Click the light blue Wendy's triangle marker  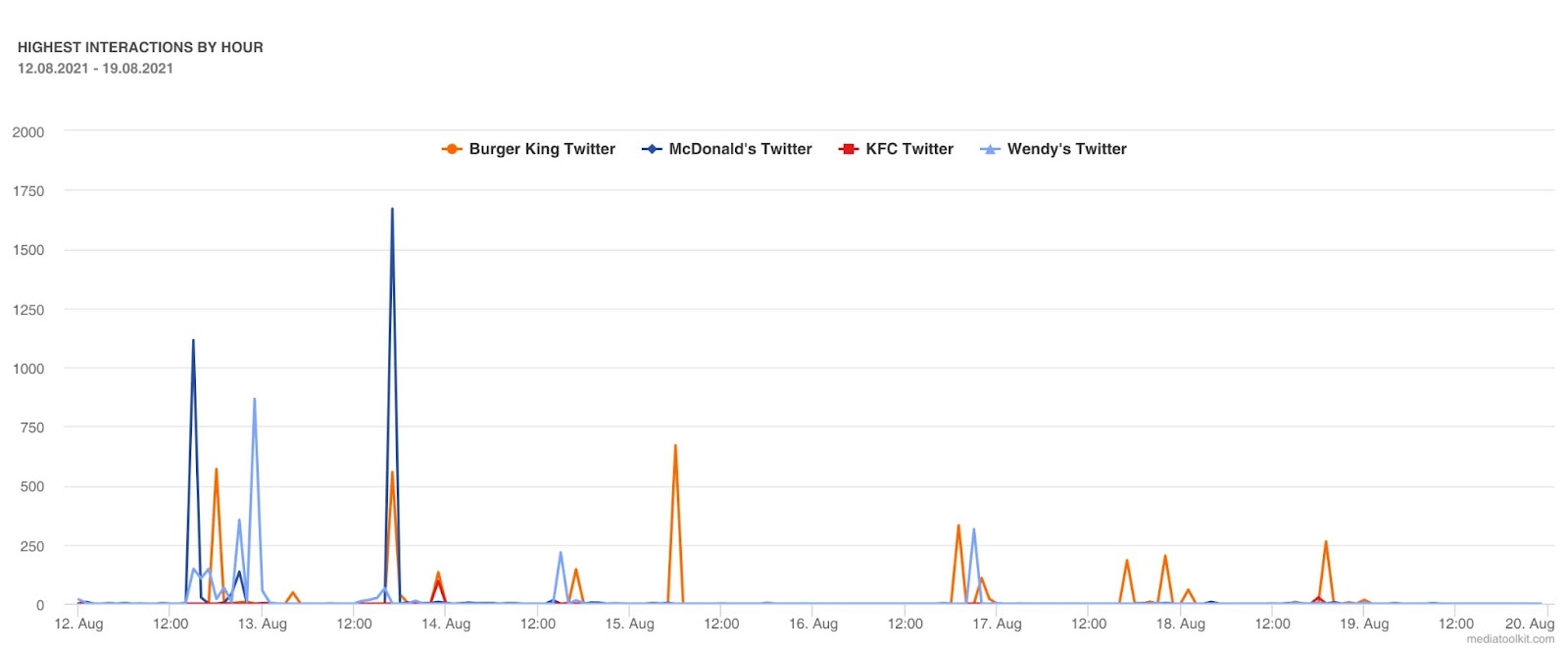point(990,149)
